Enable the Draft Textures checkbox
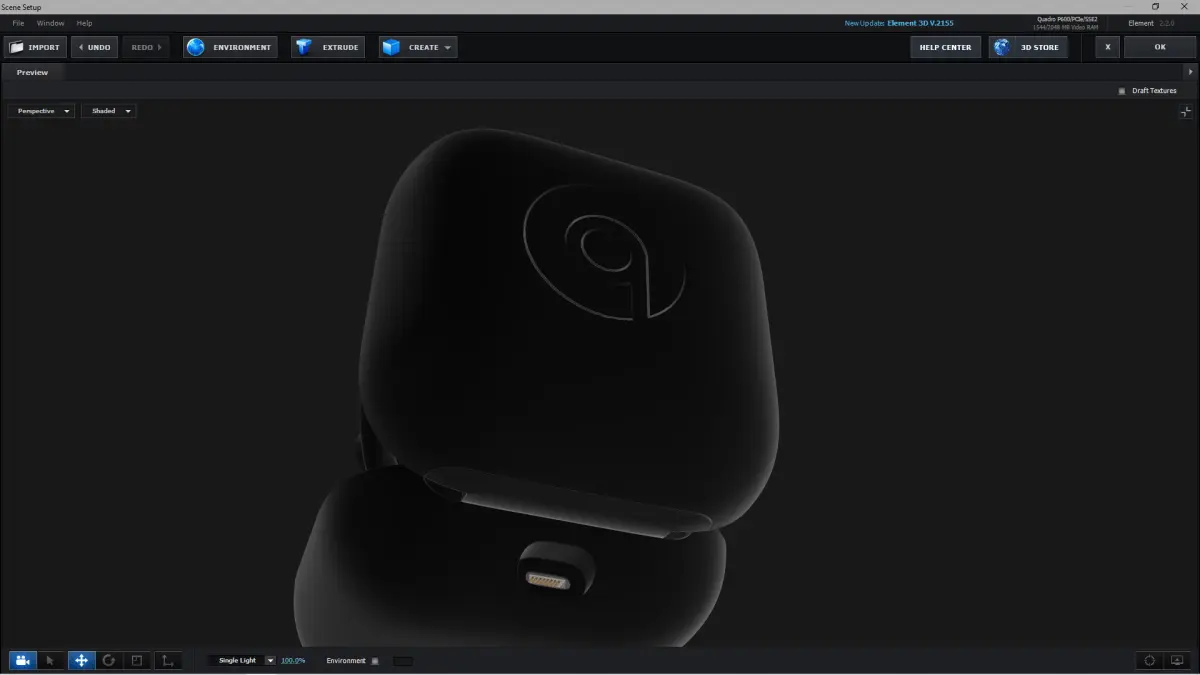Screen dimensions: 1200x675 [x=1122, y=91]
